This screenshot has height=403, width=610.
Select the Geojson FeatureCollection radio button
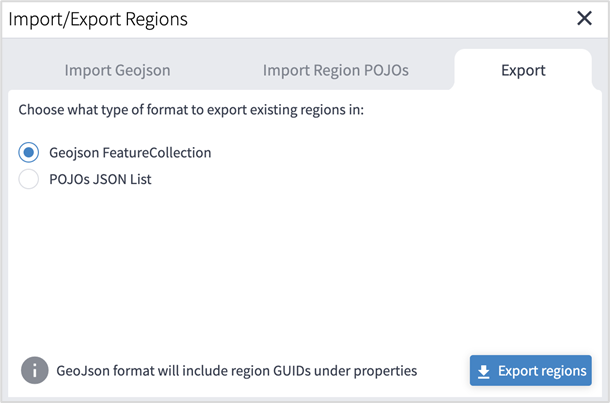(x=29, y=153)
